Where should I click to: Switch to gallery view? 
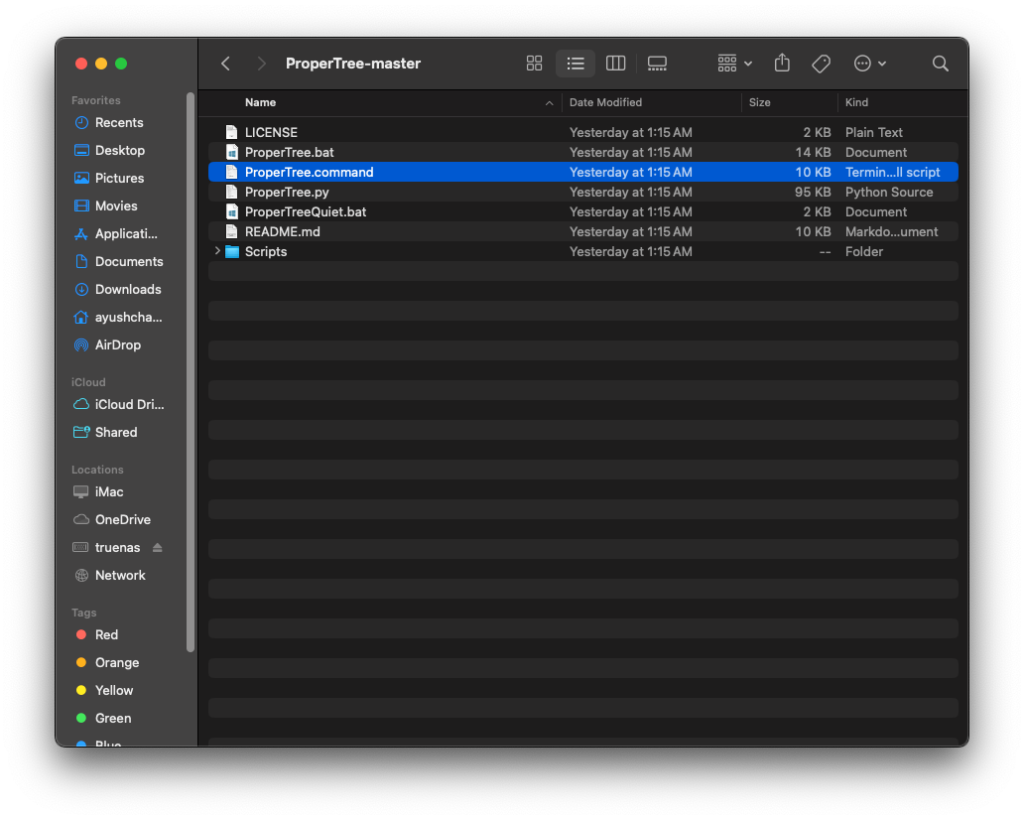click(657, 63)
